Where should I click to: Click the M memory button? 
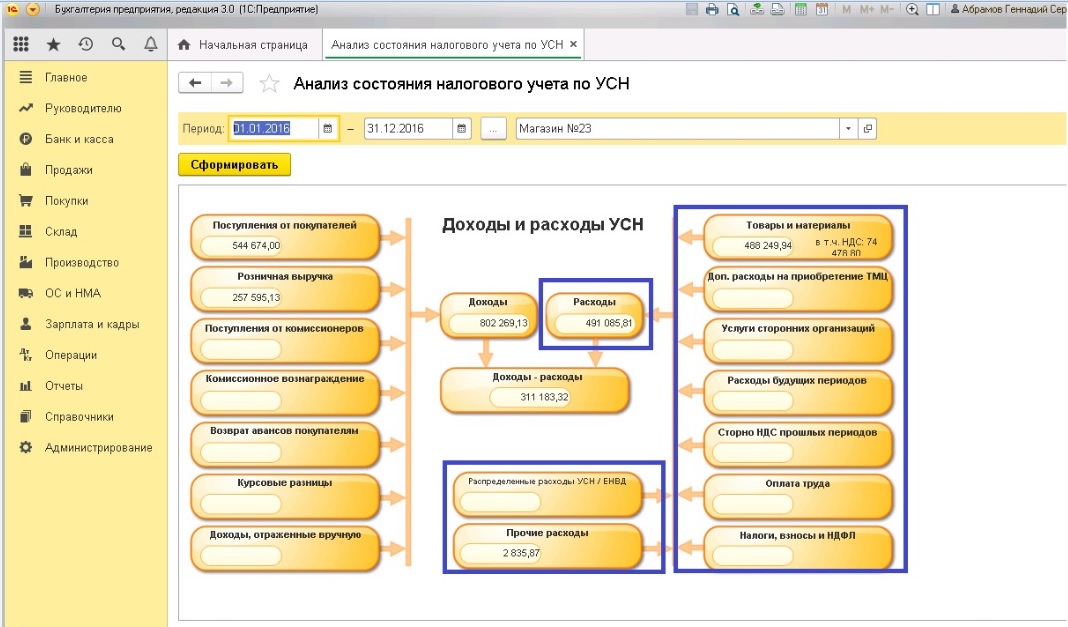click(x=846, y=10)
